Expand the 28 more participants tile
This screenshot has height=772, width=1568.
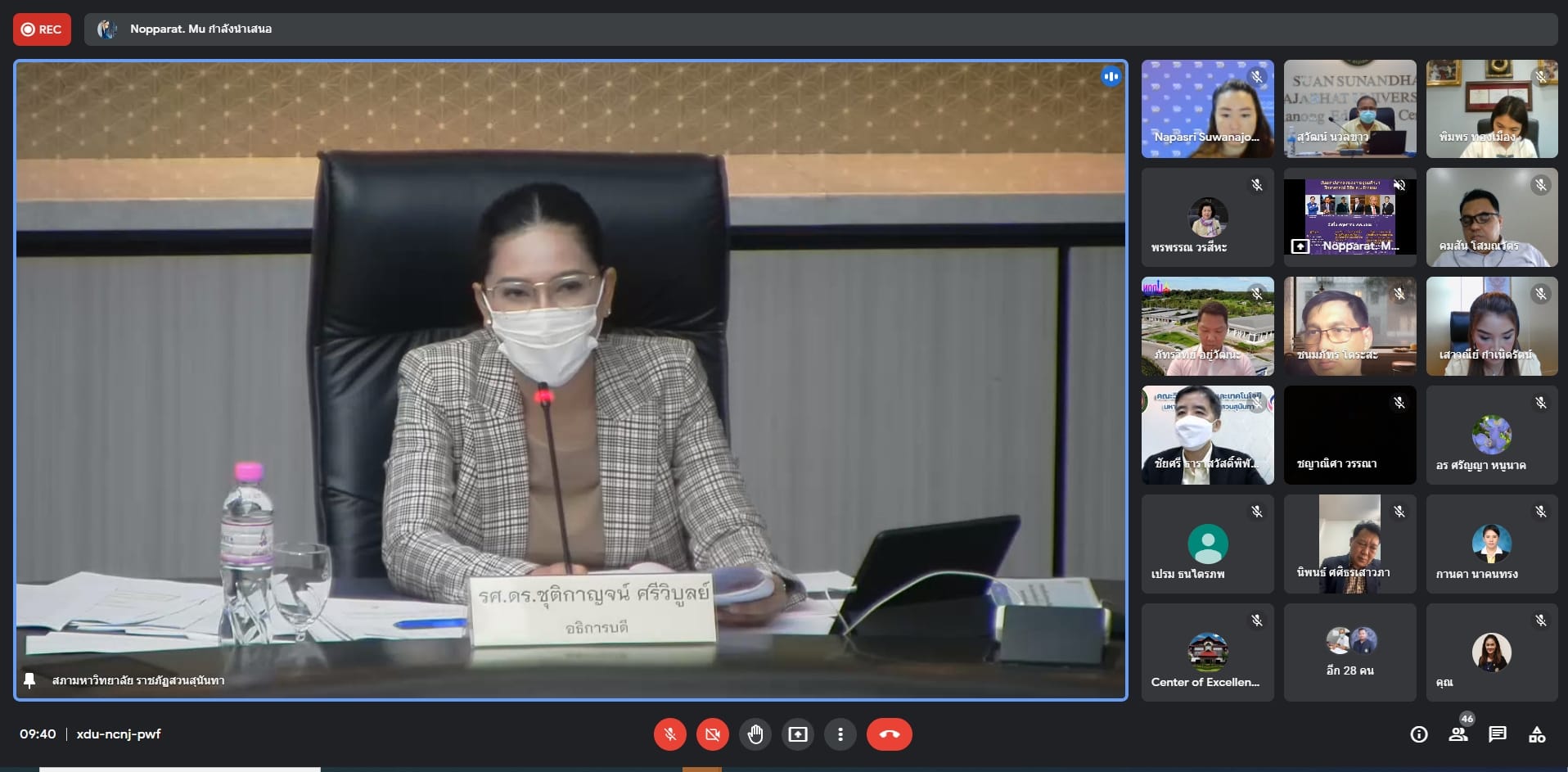(1349, 652)
